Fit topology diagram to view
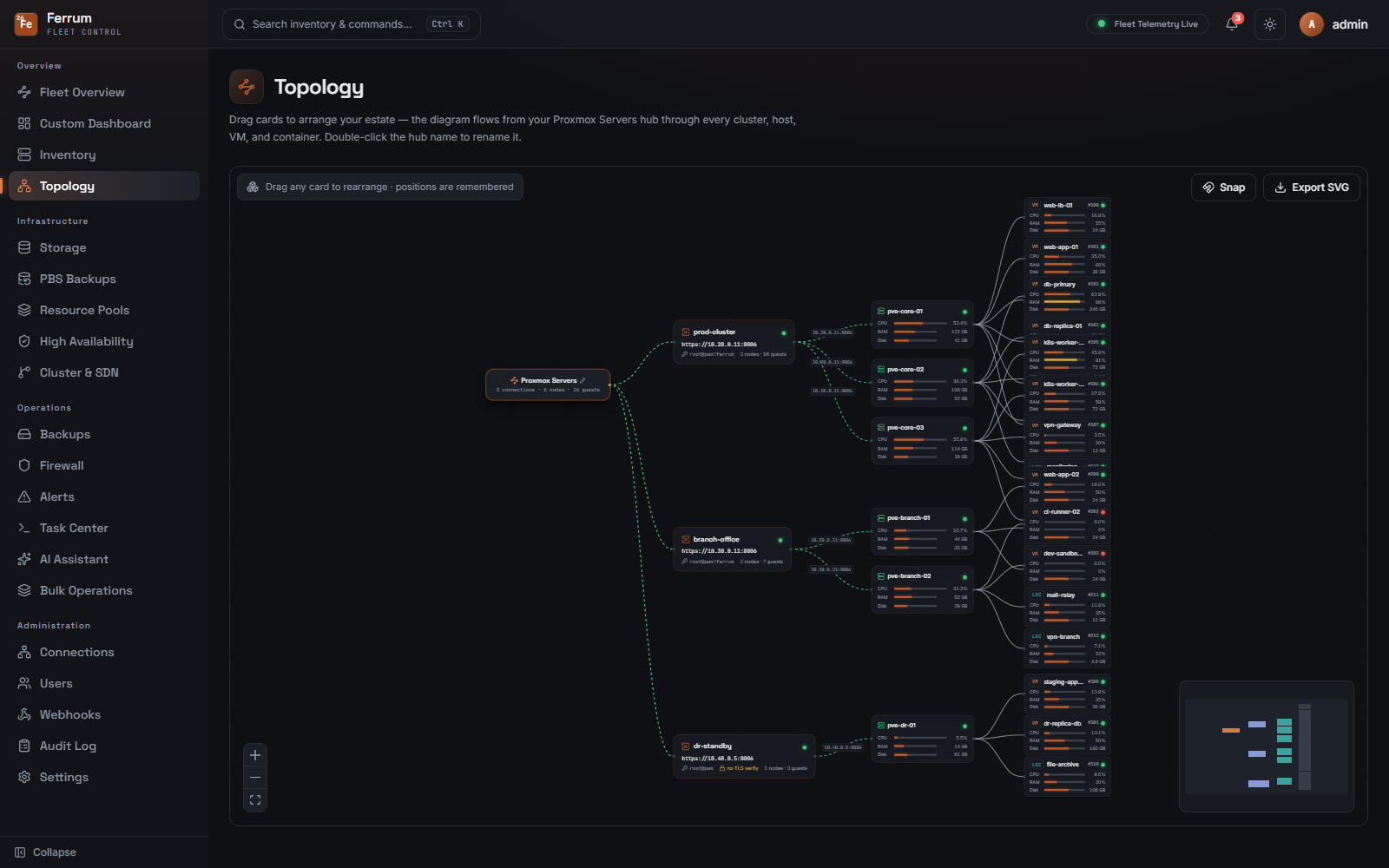 (255, 800)
